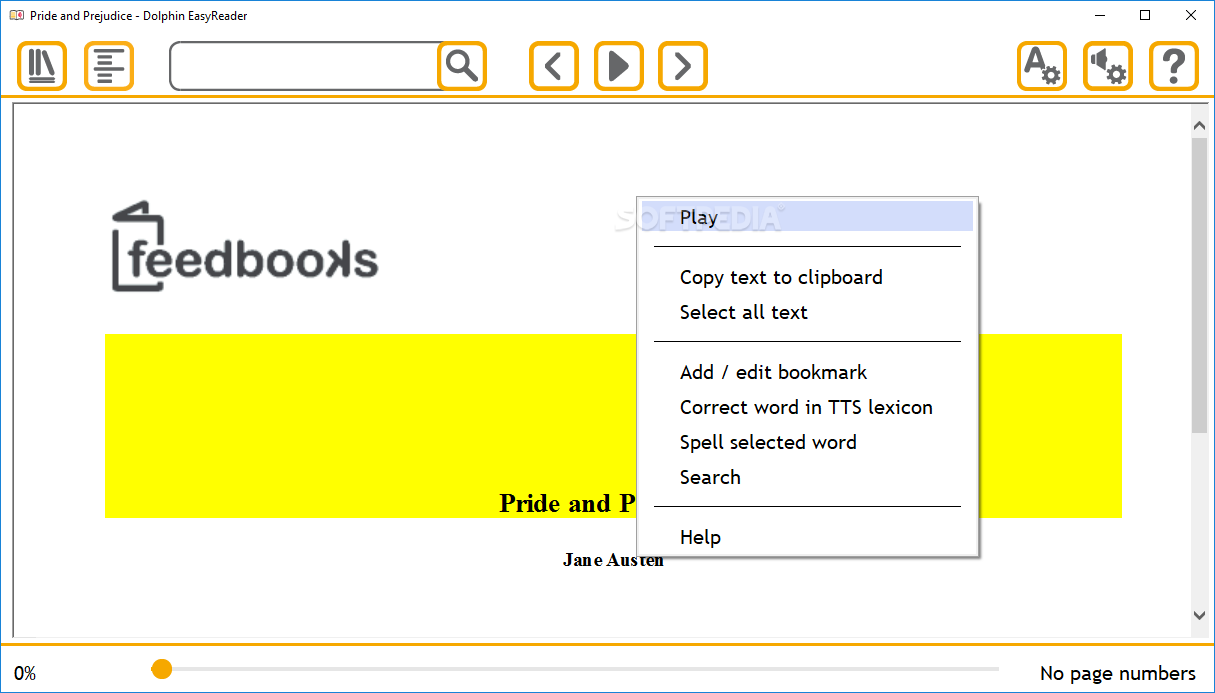Click the Jane Austen author text
This screenshot has width=1215, height=693.
[x=613, y=560]
